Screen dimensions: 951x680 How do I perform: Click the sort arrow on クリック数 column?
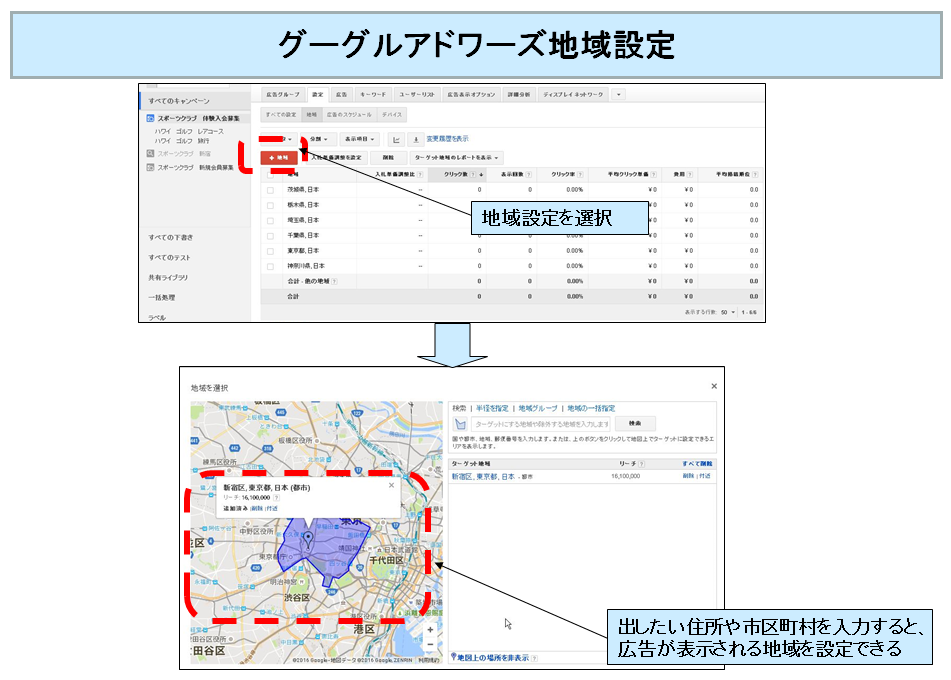(x=482, y=175)
